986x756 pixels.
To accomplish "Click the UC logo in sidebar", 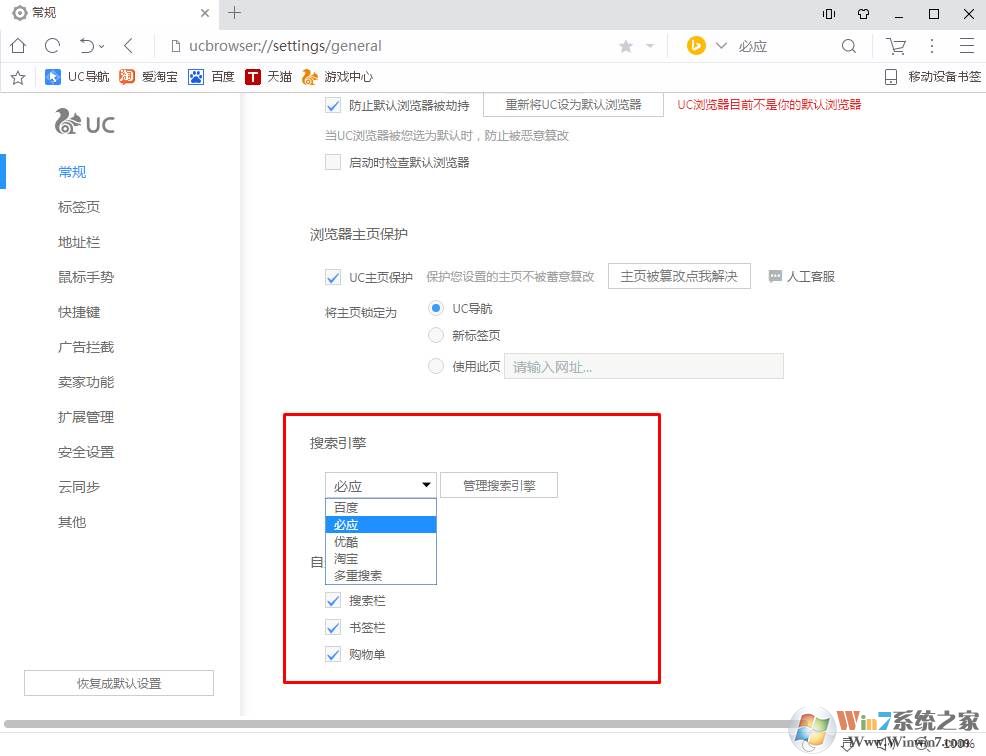I will tap(85, 122).
